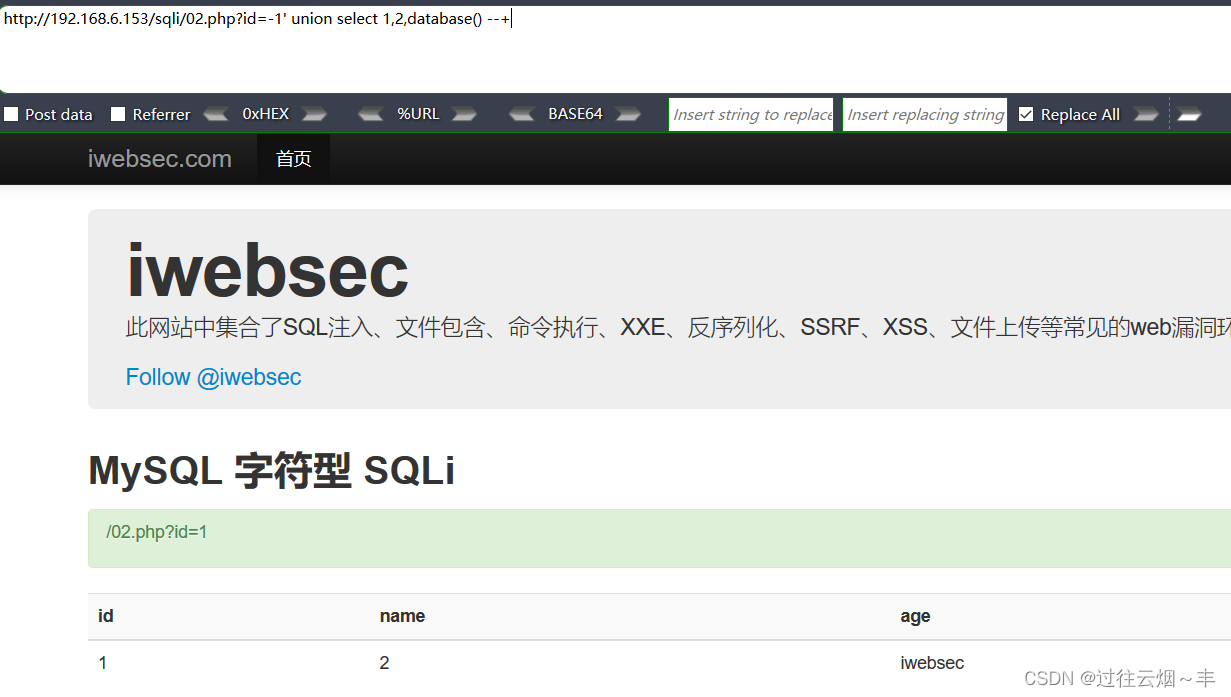This screenshot has width=1231, height=697.
Task: Click inside the Insert string to replace field
Action: point(750,114)
